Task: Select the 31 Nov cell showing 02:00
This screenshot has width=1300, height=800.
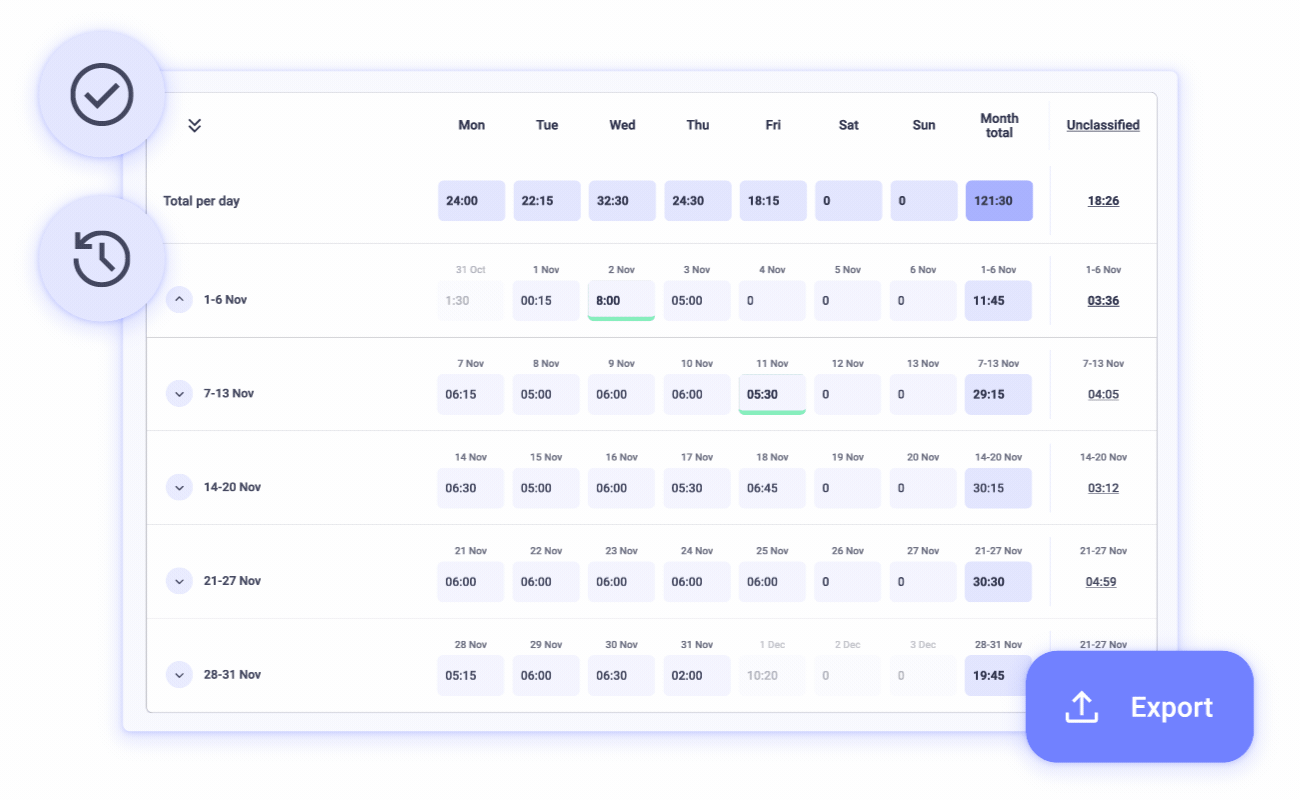Action: point(697,676)
